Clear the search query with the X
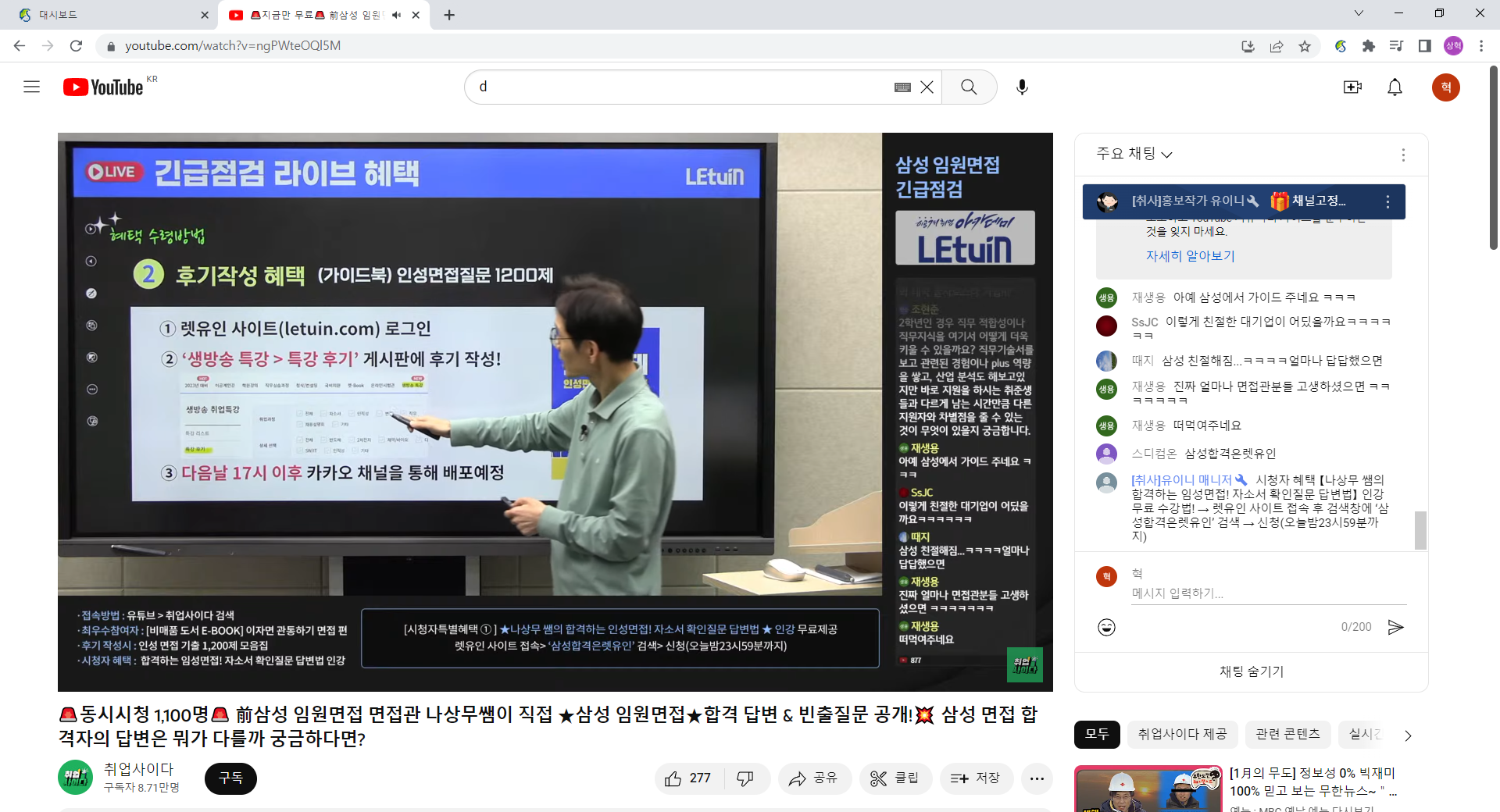The image size is (1500, 812). click(x=927, y=87)
